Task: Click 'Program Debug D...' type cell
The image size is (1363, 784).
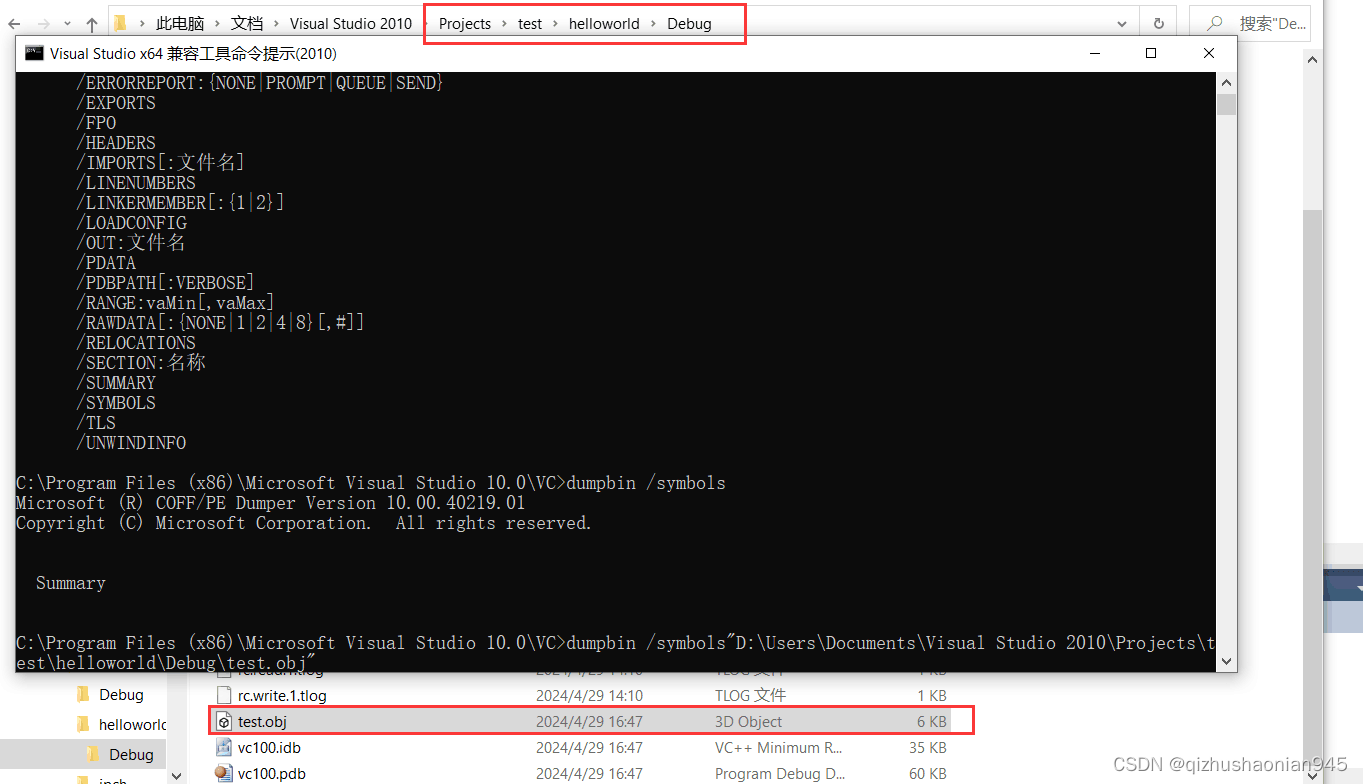Action: coord(780,773)
